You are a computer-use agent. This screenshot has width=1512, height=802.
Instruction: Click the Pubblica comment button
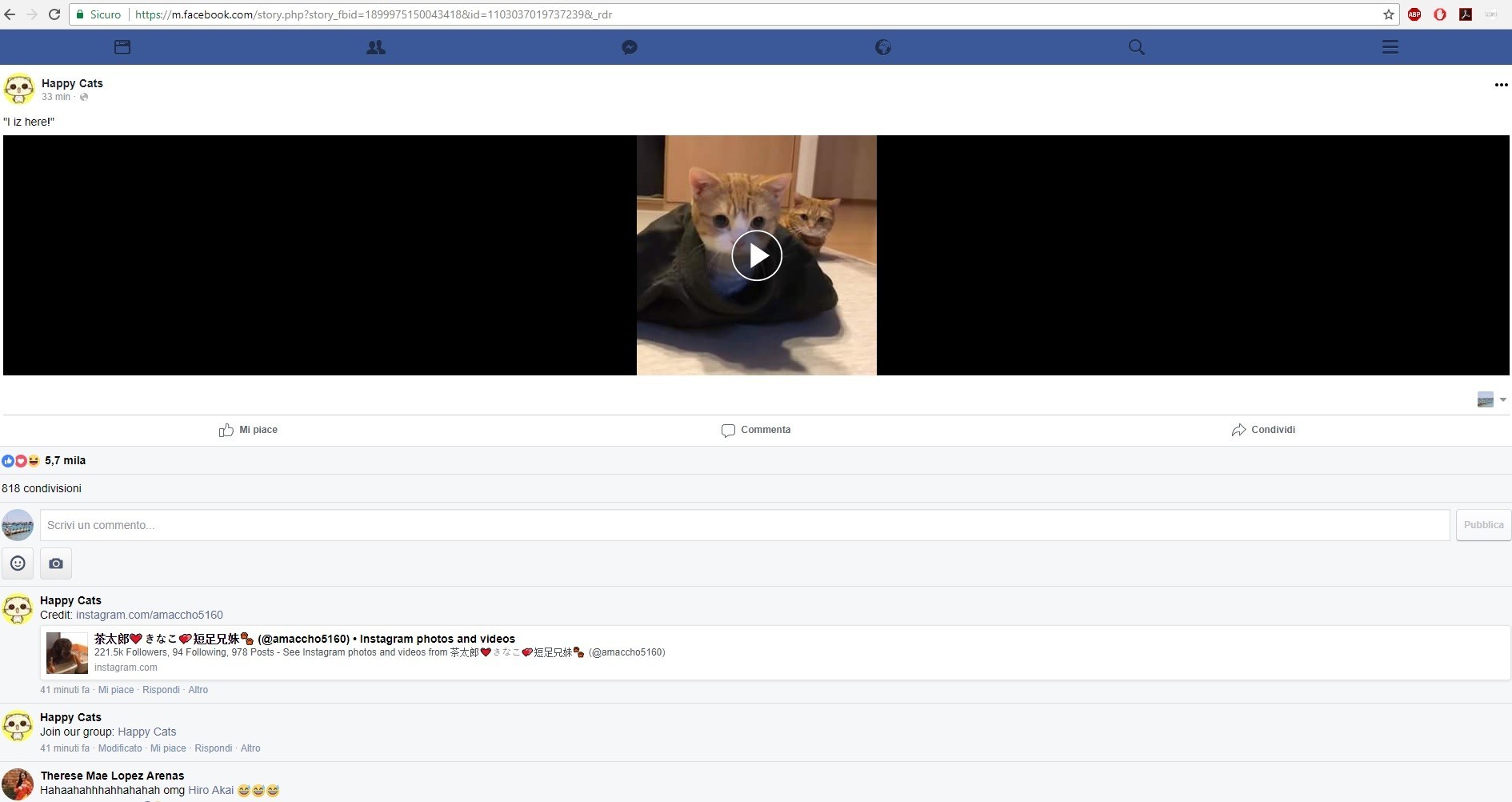pos(1483,525)
